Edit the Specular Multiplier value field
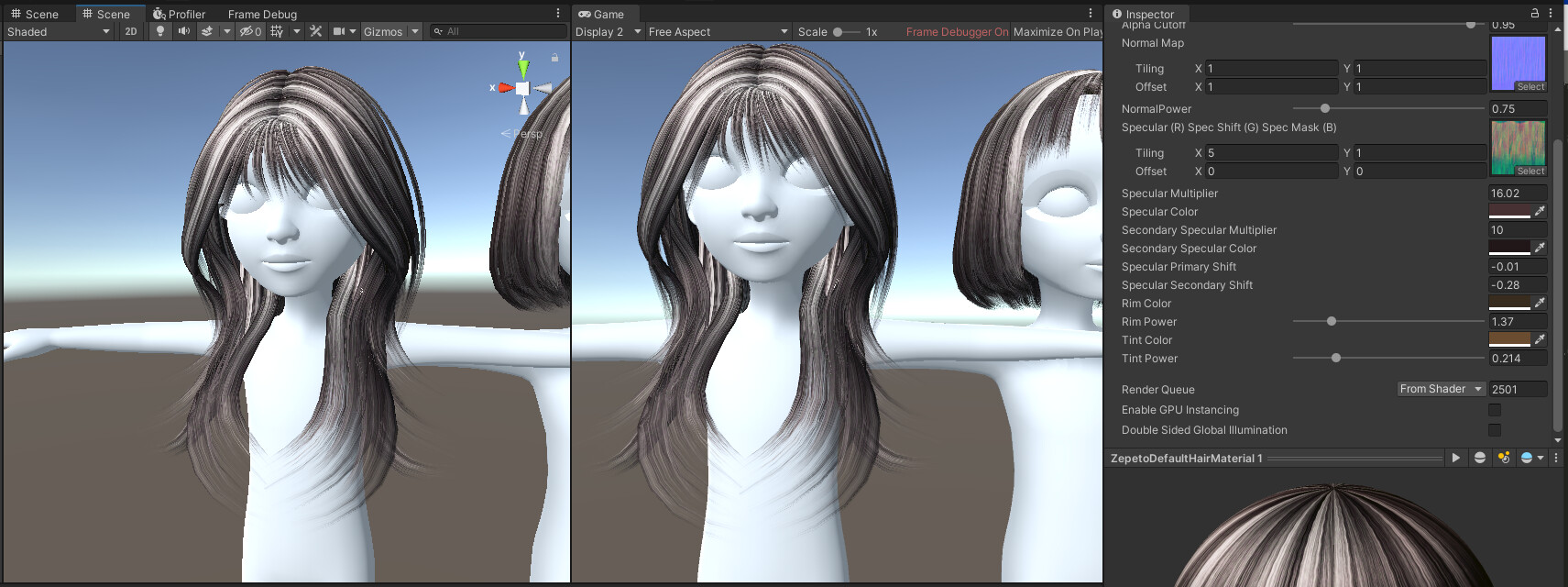 (x=1518, y=193)
